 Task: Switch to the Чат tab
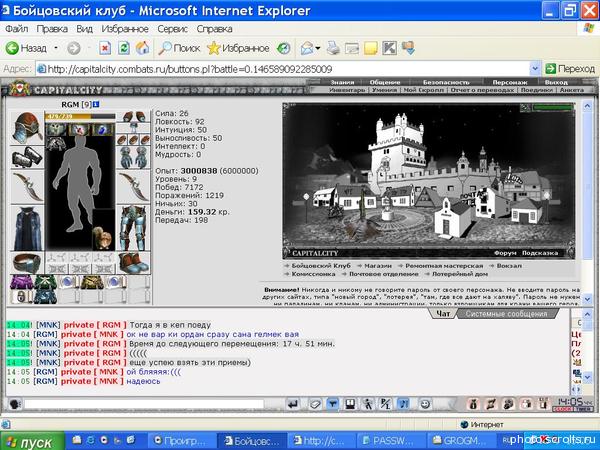click(x=443, y=314)
